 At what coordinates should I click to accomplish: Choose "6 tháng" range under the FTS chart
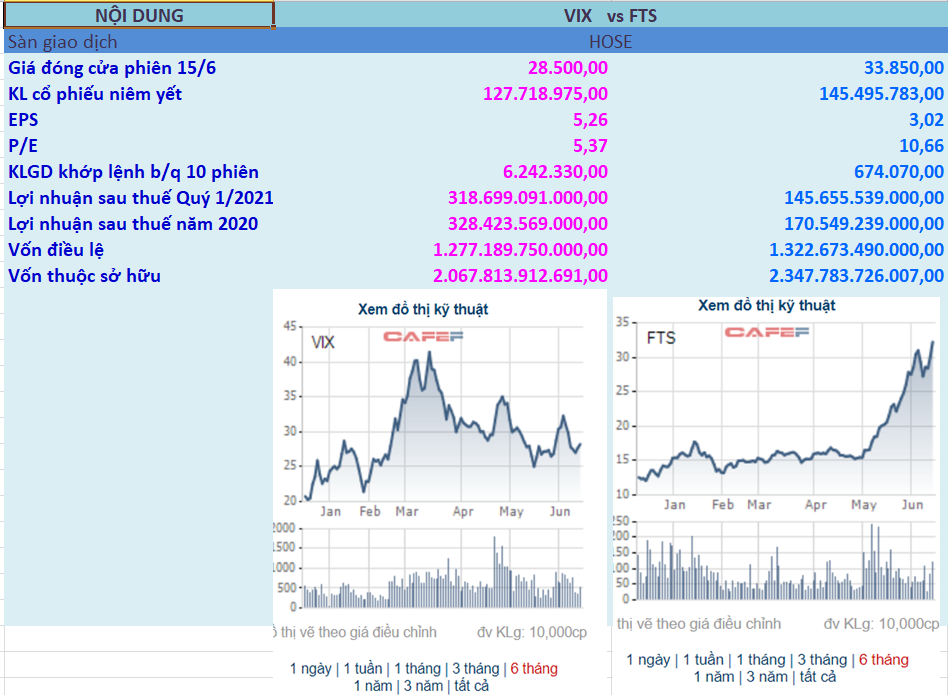[884, 659]
